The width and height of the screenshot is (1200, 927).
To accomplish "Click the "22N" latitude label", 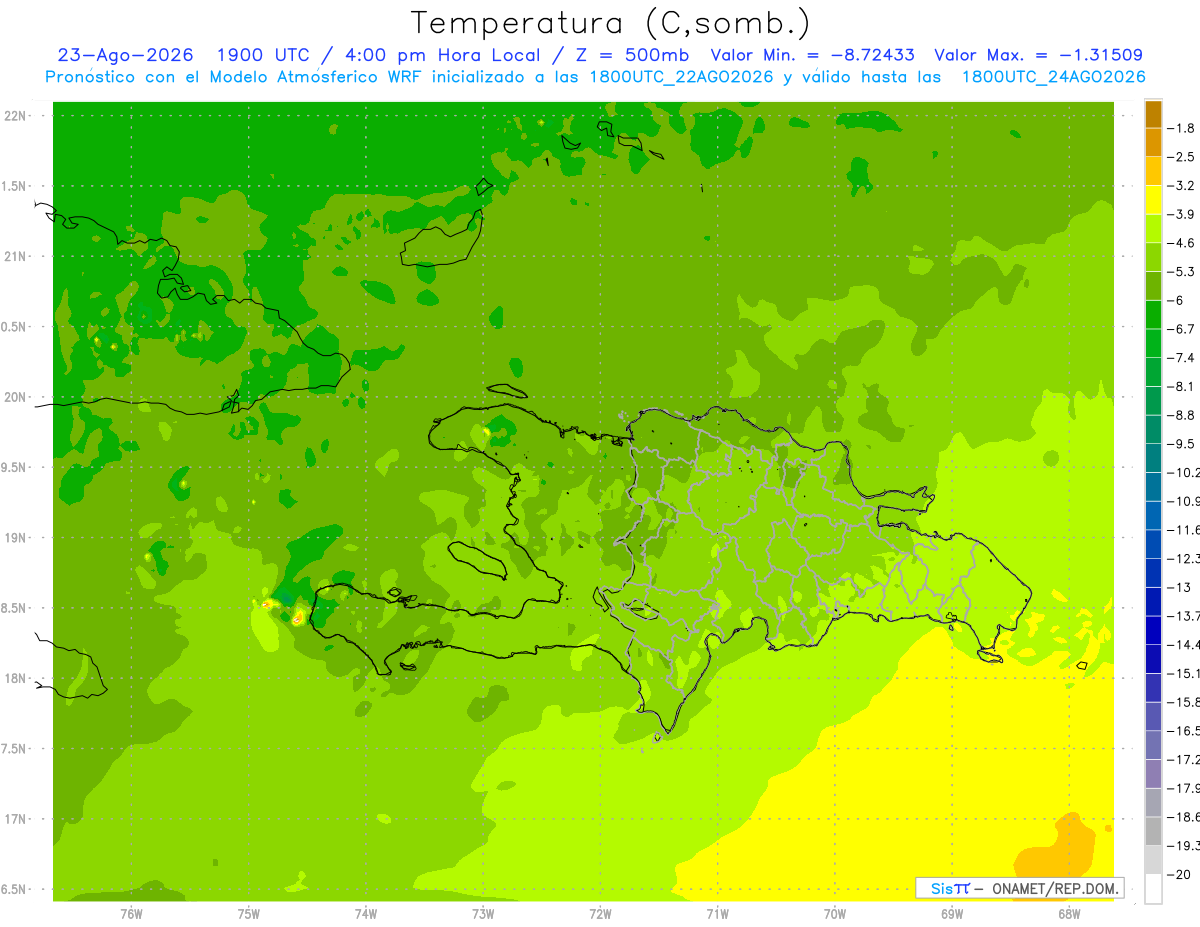I will click(x=16, y=116).
